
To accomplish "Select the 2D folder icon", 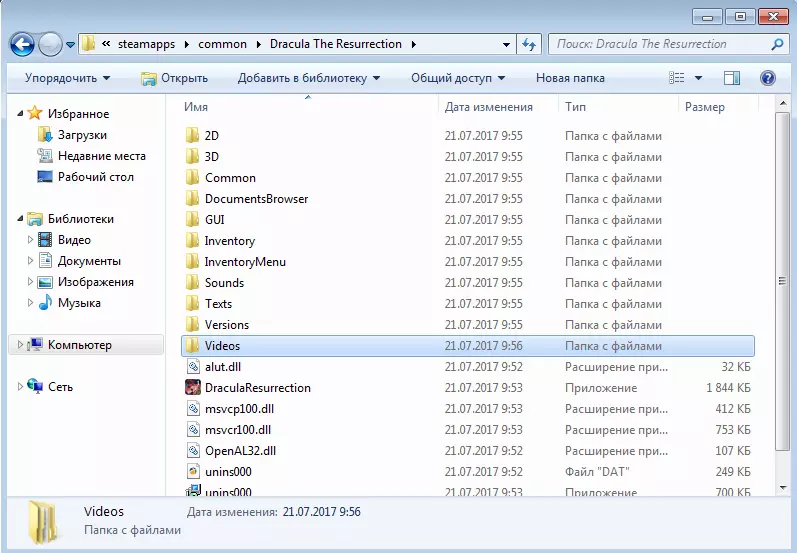I will click(192, 135).
